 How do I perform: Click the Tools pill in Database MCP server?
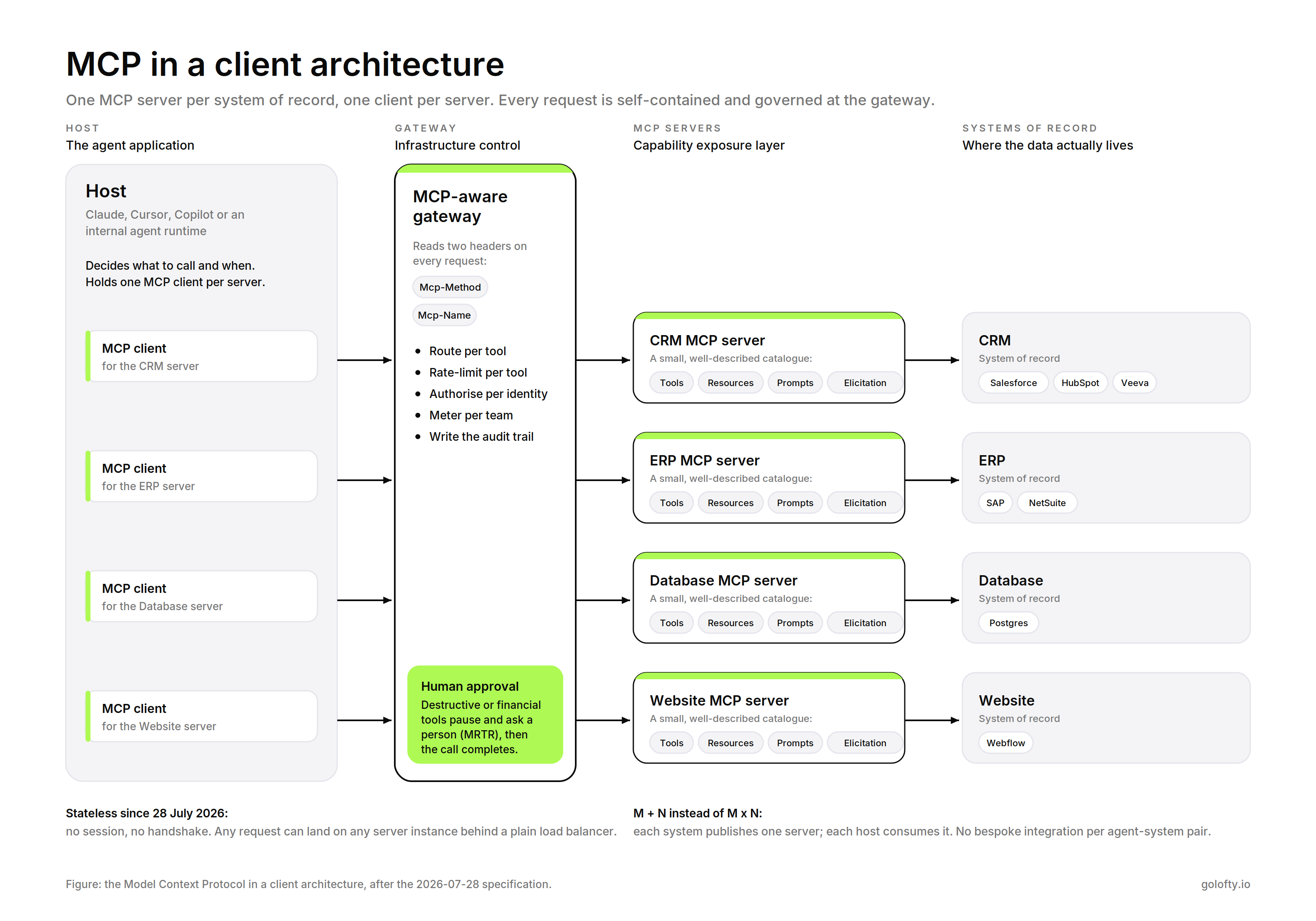[671, 623]
